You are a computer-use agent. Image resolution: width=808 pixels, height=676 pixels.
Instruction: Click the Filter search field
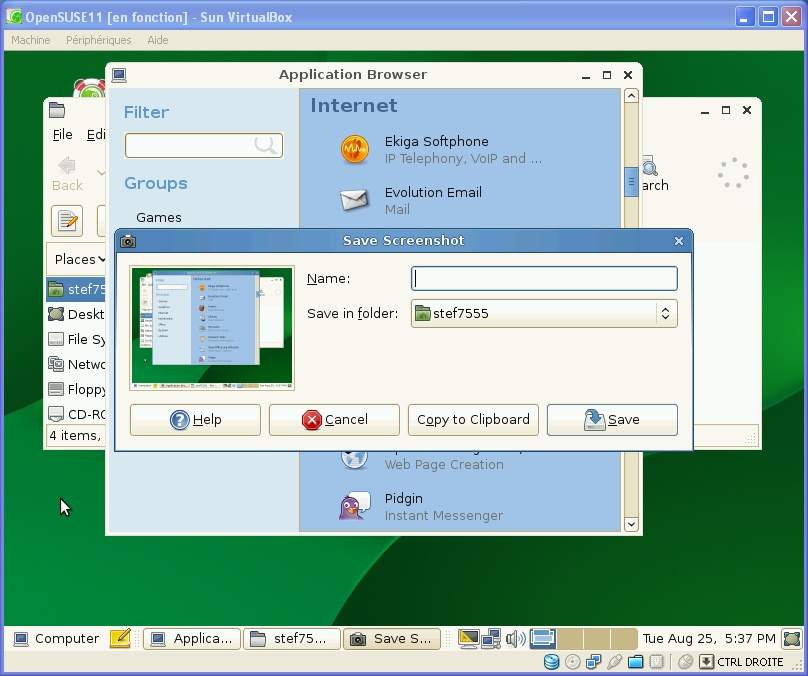[x=204, y=145]
